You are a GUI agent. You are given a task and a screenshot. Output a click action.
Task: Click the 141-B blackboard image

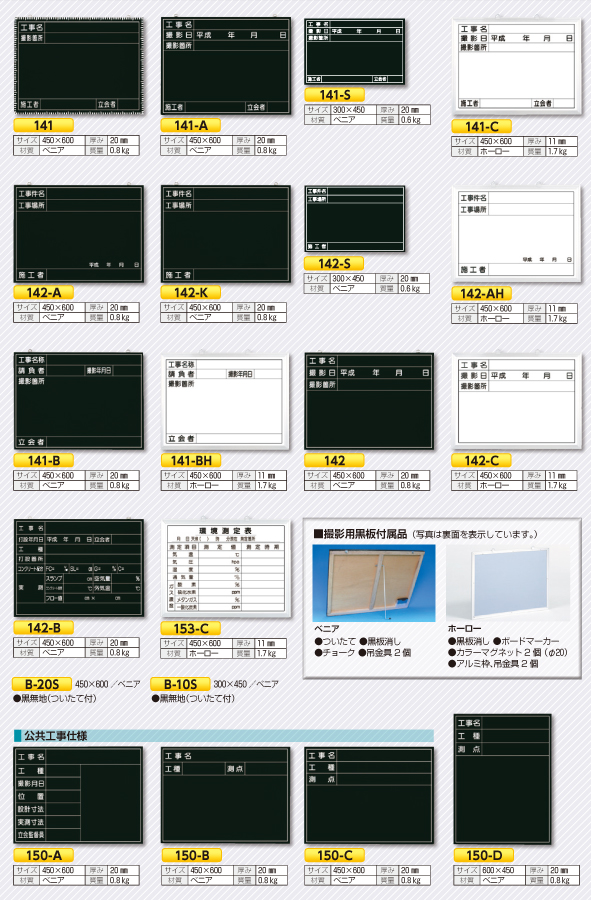pos(79,401)
